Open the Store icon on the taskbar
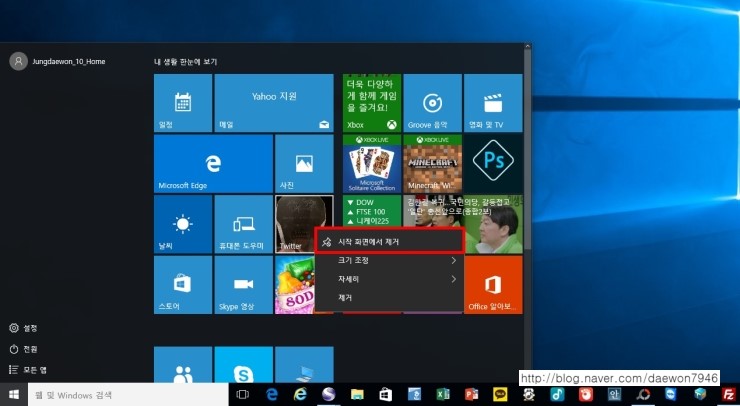The image size is (740, 406). click(x=386, y=395)
